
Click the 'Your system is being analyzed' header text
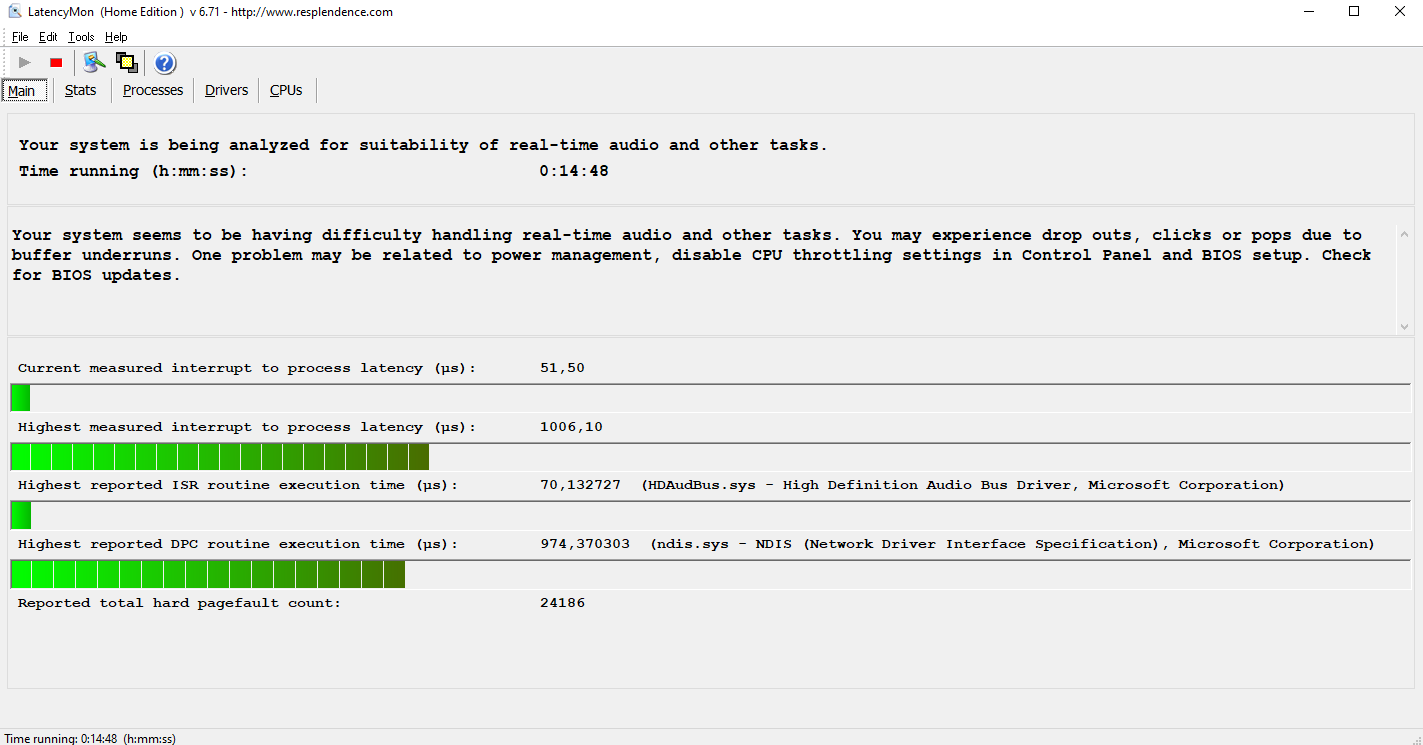click(423, 145)
